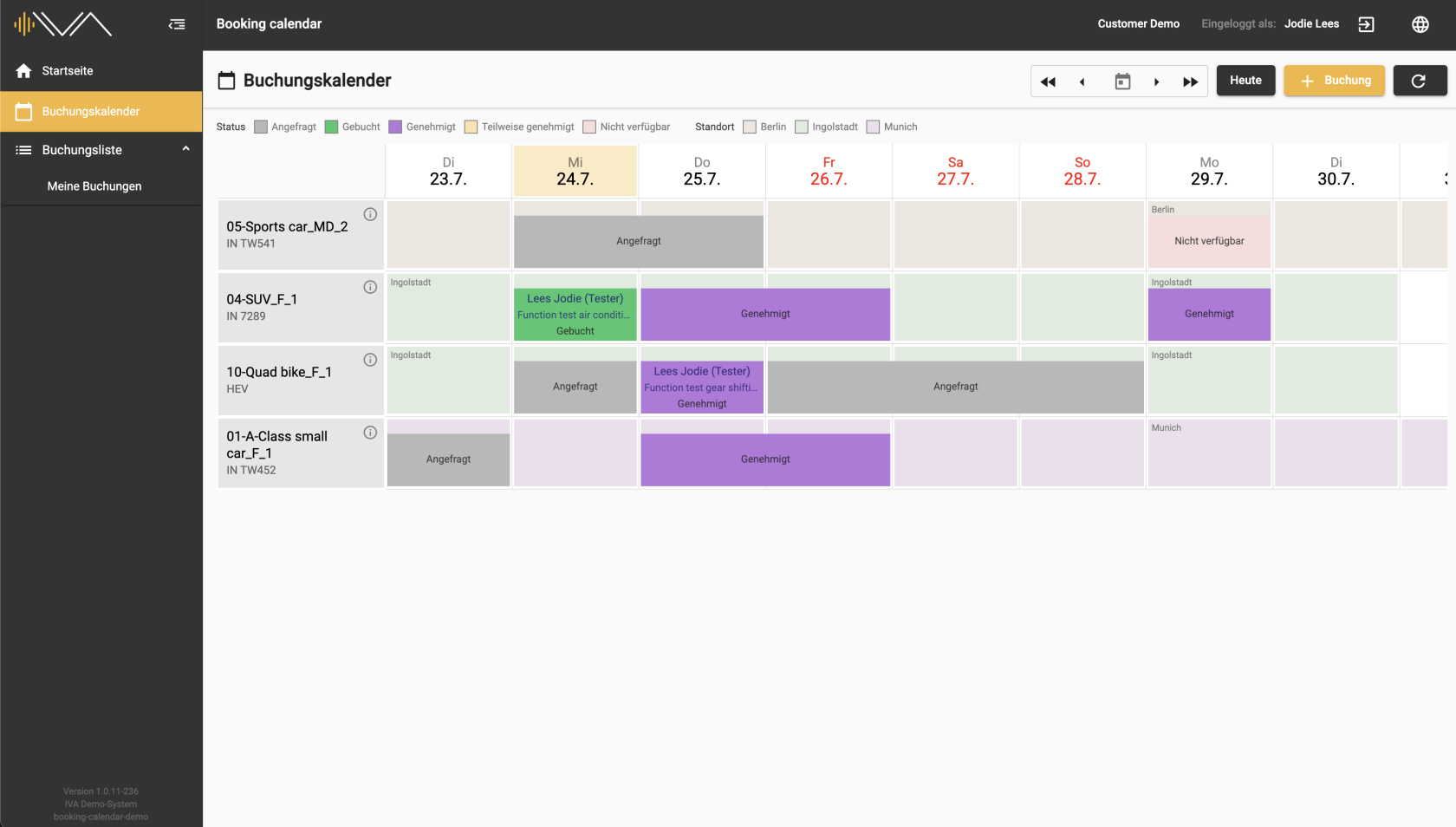Select day header Mo 29.7.
The height and width of the screenshot is (827, 1456).
coord(1209,171)
